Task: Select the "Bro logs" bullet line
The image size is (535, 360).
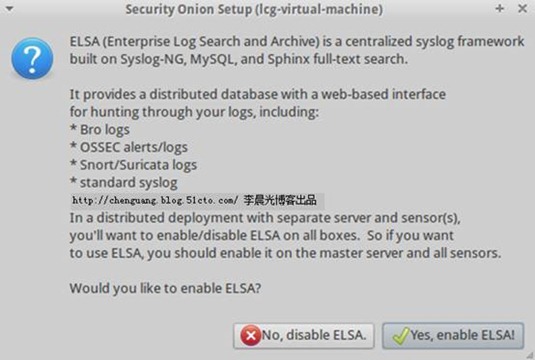Action: point(100,130)
